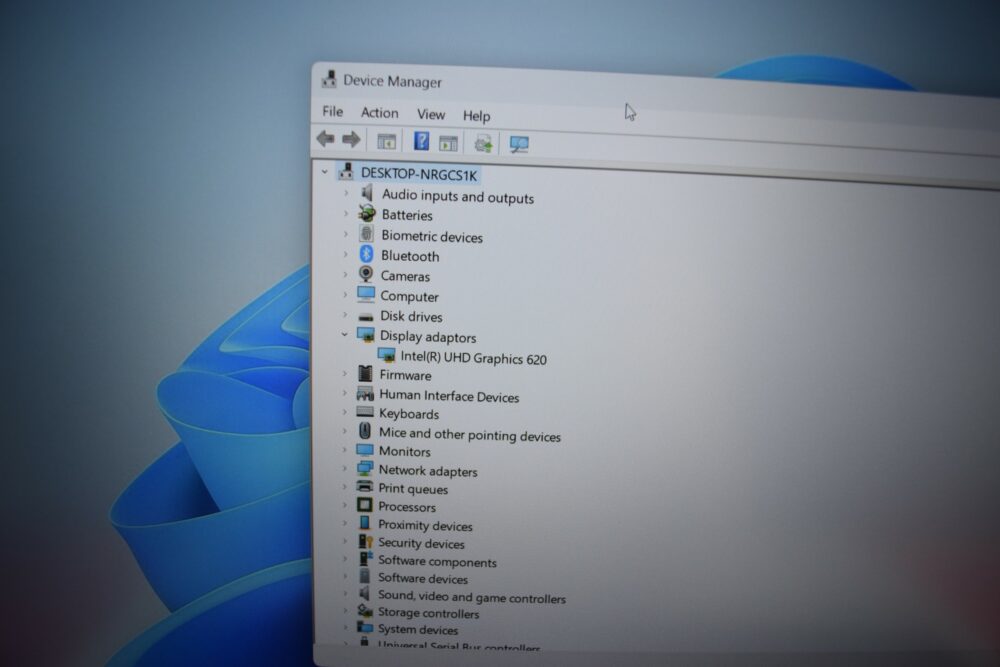Select Biometric devices label
Screen dimensions: 1000x667
coord(432,237)
